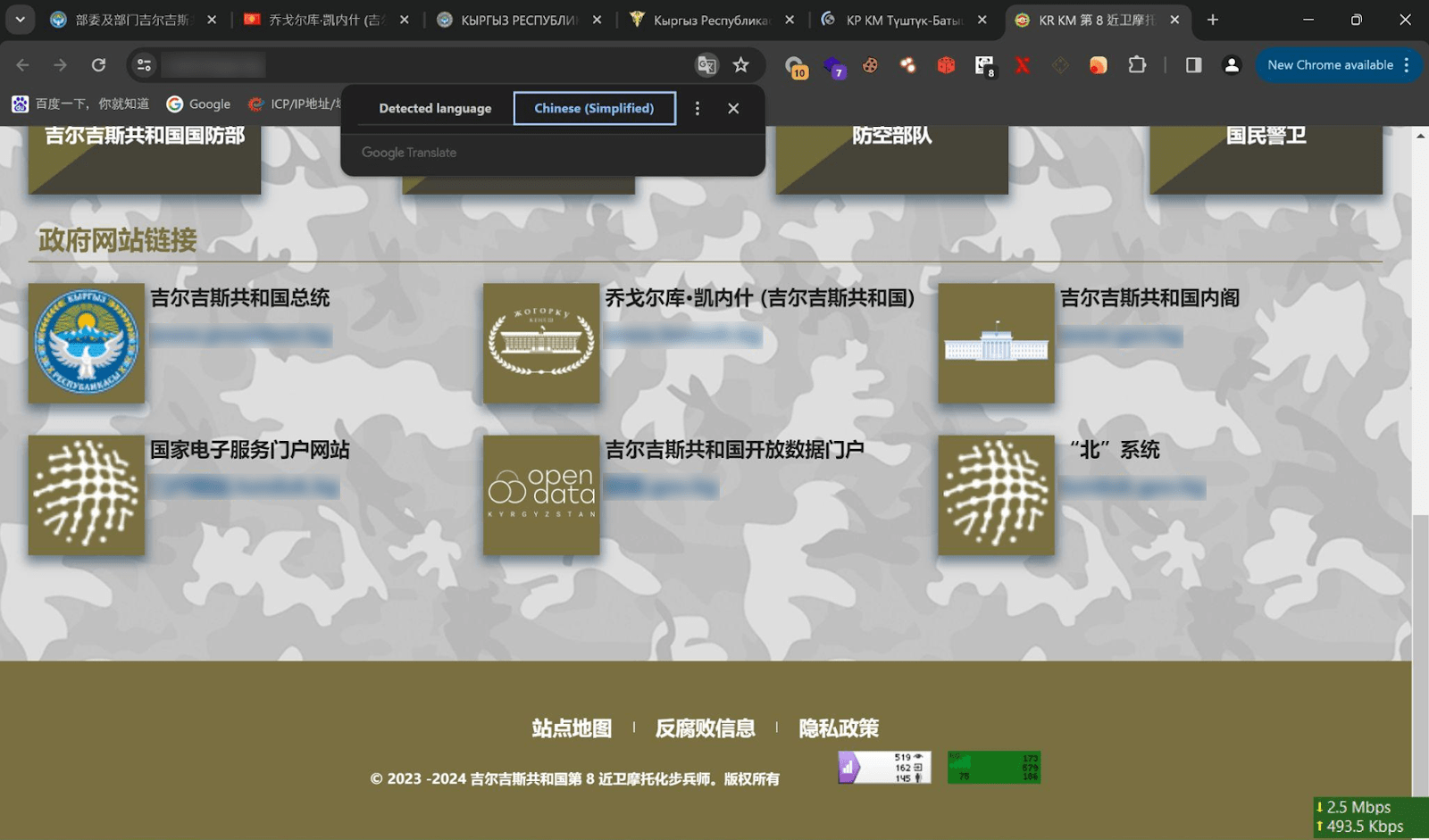Open the 隐私政策 privacy policy link
Image resolution: width=1429 pixels, height=840 pixels.
pyautogui.click(x=838, y=728)
